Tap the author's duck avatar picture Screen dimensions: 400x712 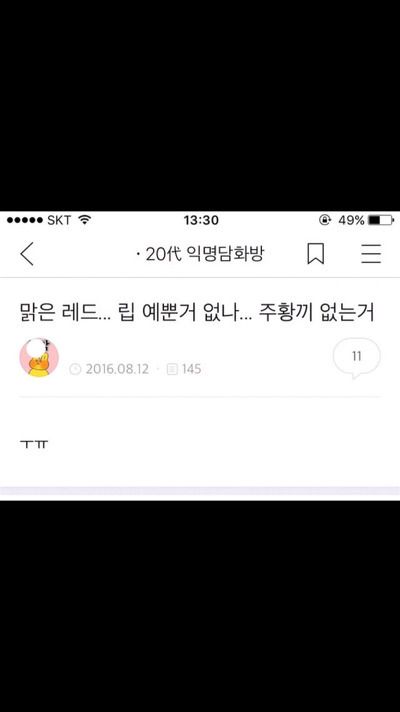pyautogui.click(x=39, y=357)
